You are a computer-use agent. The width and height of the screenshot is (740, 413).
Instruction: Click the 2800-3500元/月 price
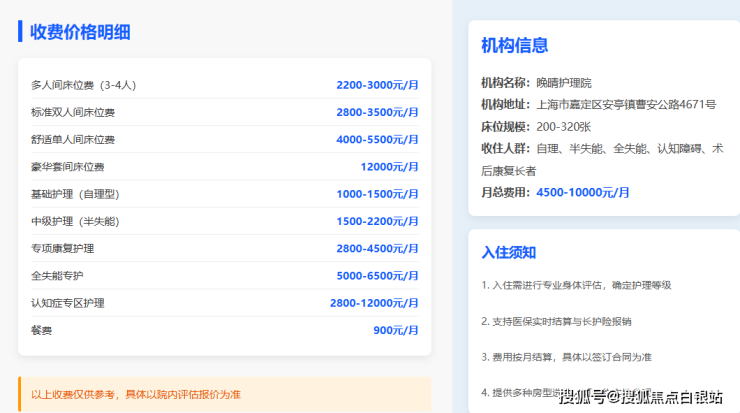click(x=377, y=112)
